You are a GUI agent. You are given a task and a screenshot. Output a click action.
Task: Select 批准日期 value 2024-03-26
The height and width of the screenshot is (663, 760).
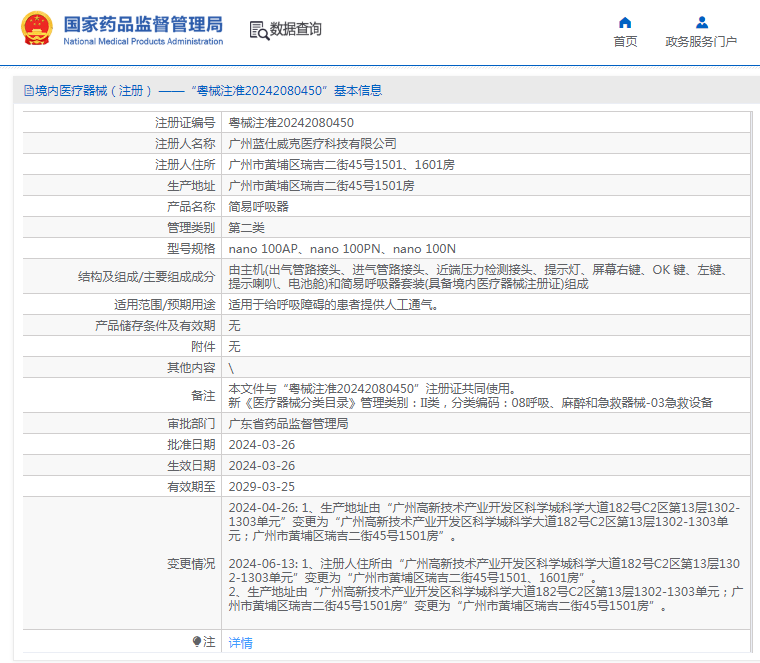[x=262, y=444]
